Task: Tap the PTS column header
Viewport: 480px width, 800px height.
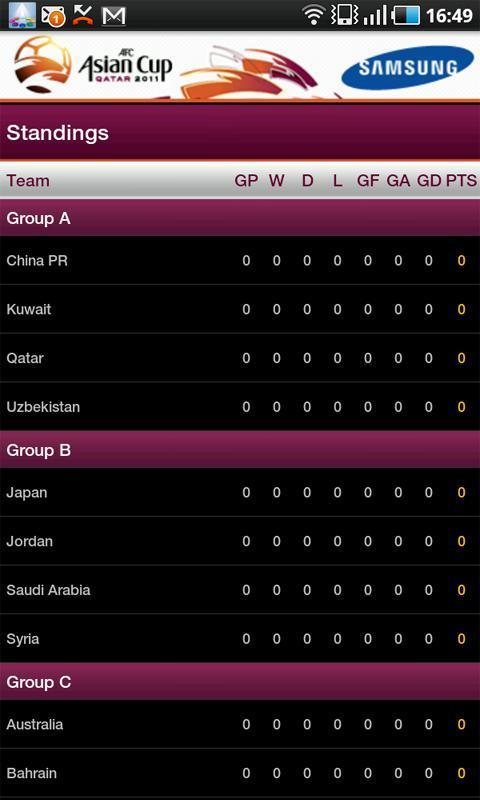Action: point(462,181)
